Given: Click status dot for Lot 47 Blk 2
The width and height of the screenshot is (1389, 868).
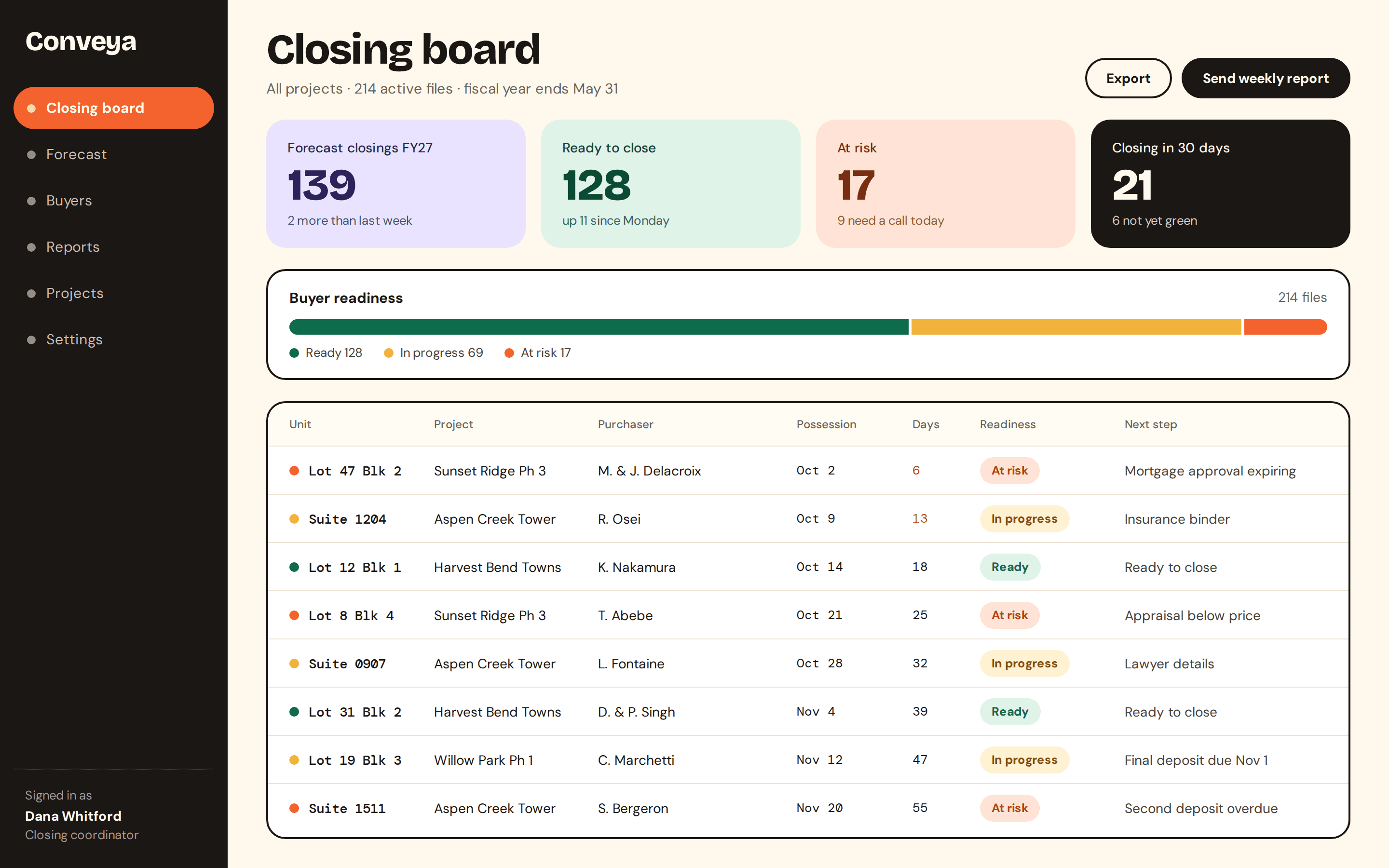Looking at the screenshot, I should pyautogui.click(x=295, y=471).
